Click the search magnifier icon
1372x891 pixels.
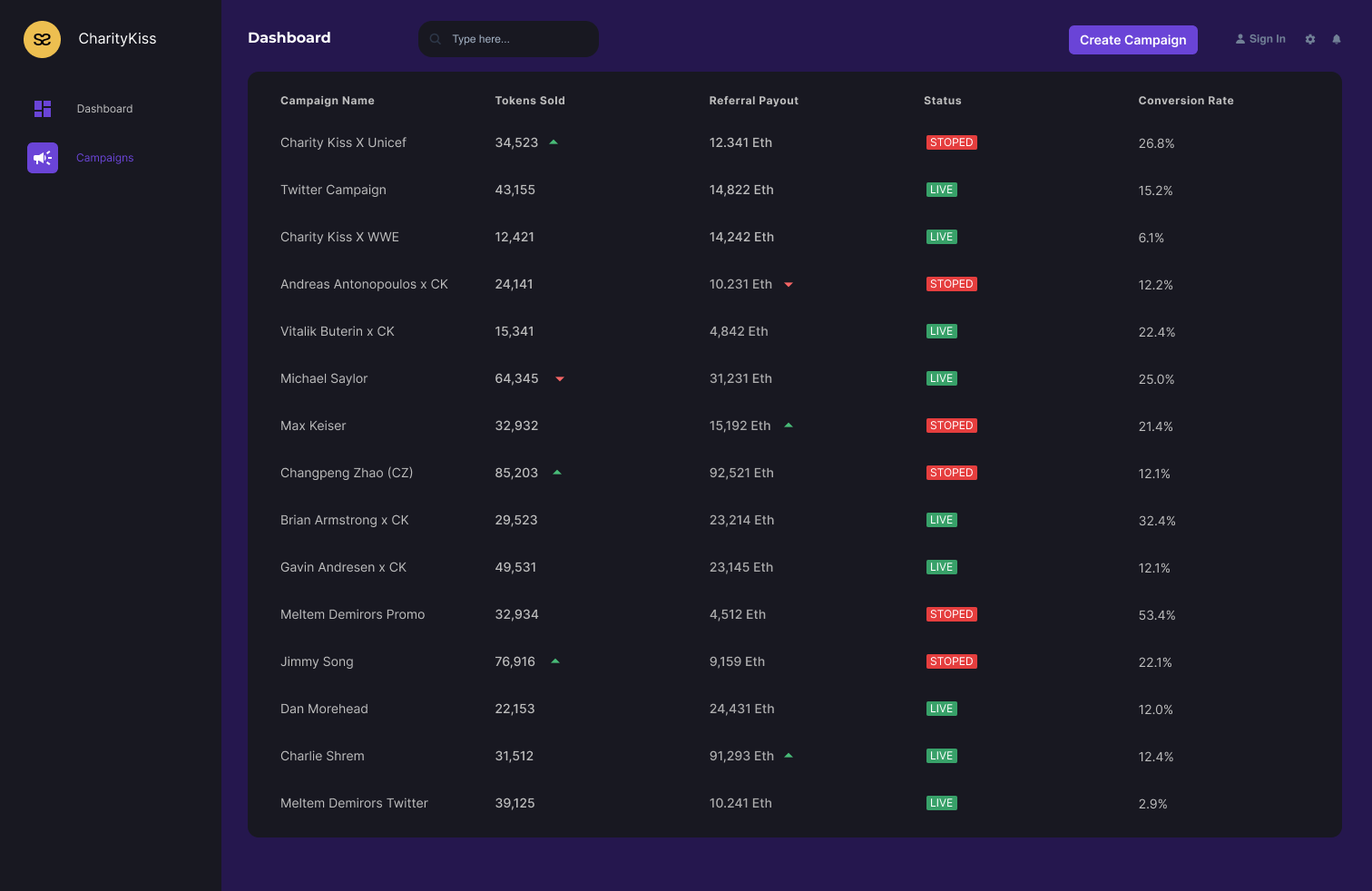[436, 39]
